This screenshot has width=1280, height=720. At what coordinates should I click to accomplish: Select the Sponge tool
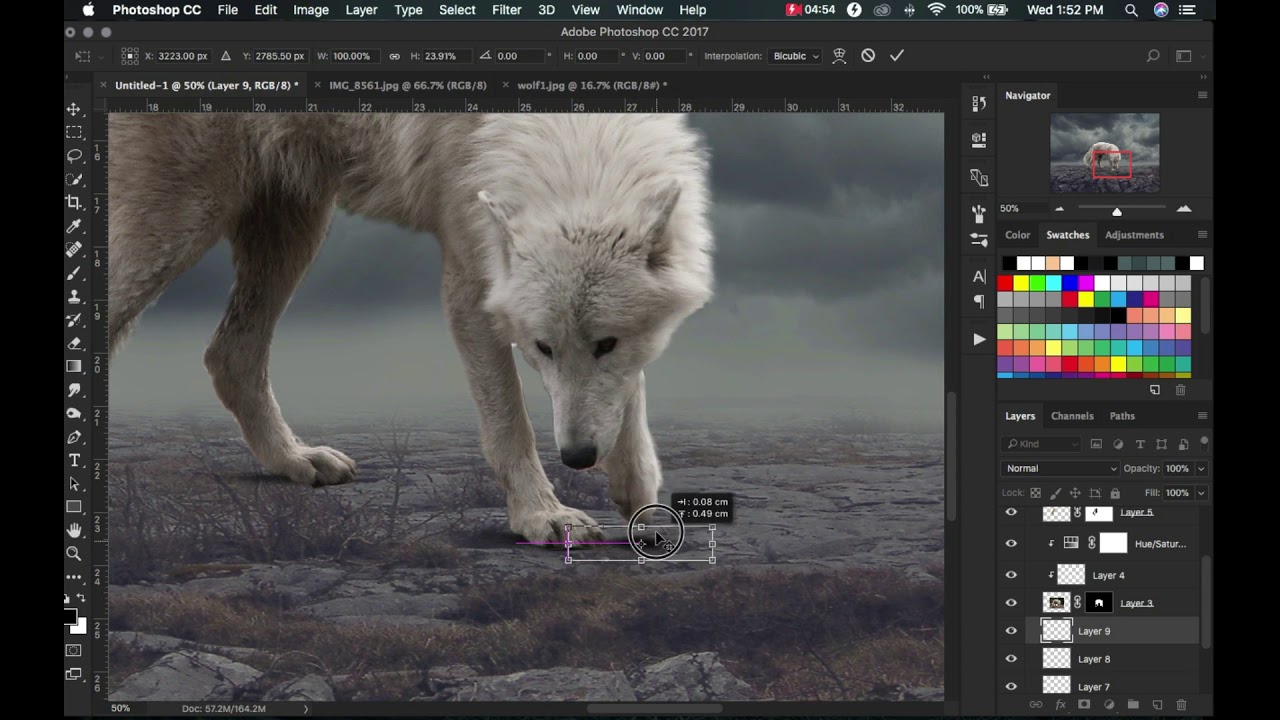pyautogui.click(x=74, y=413)
